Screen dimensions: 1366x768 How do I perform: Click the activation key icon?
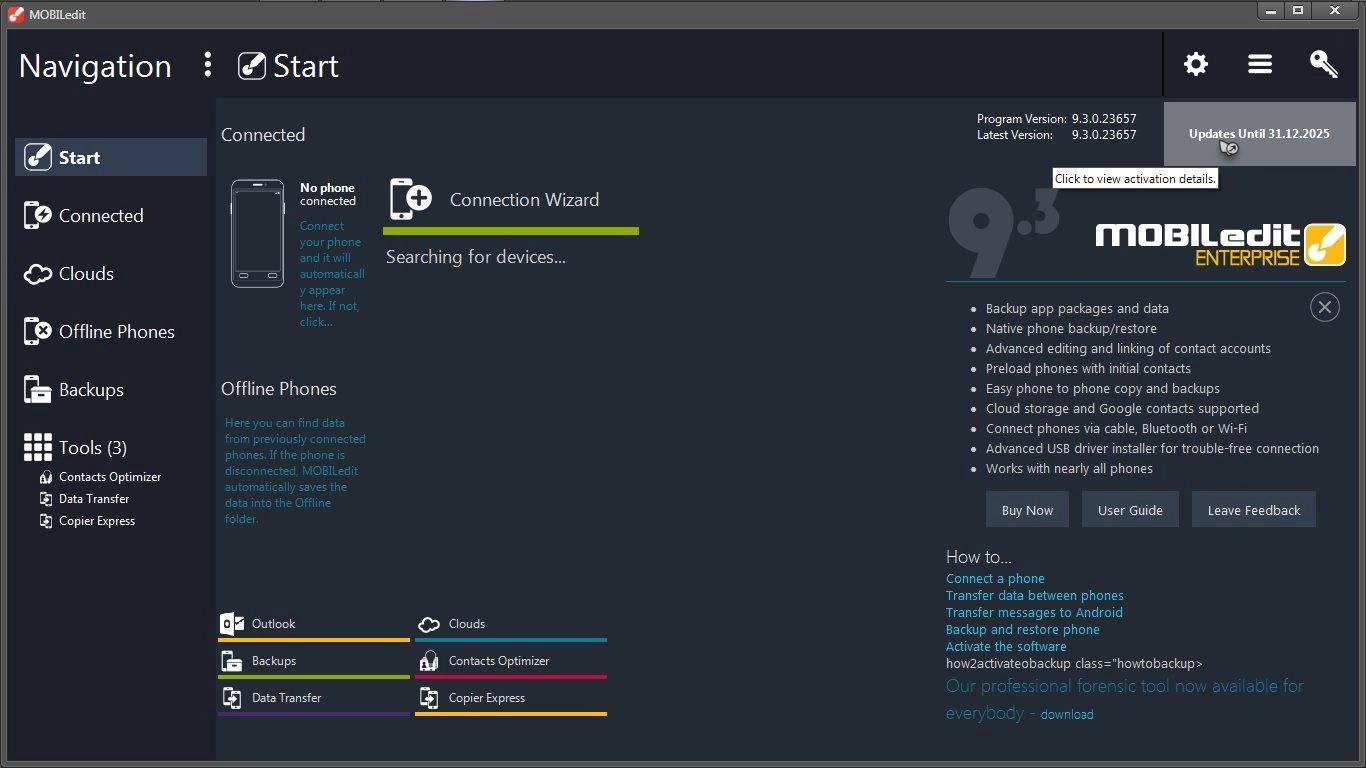click(1324, 64)
